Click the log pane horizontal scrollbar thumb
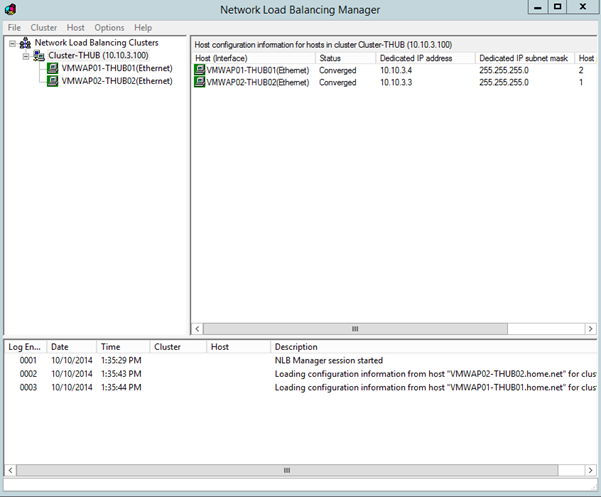Viewport: 601px width, 497px height. coord(287,470)
